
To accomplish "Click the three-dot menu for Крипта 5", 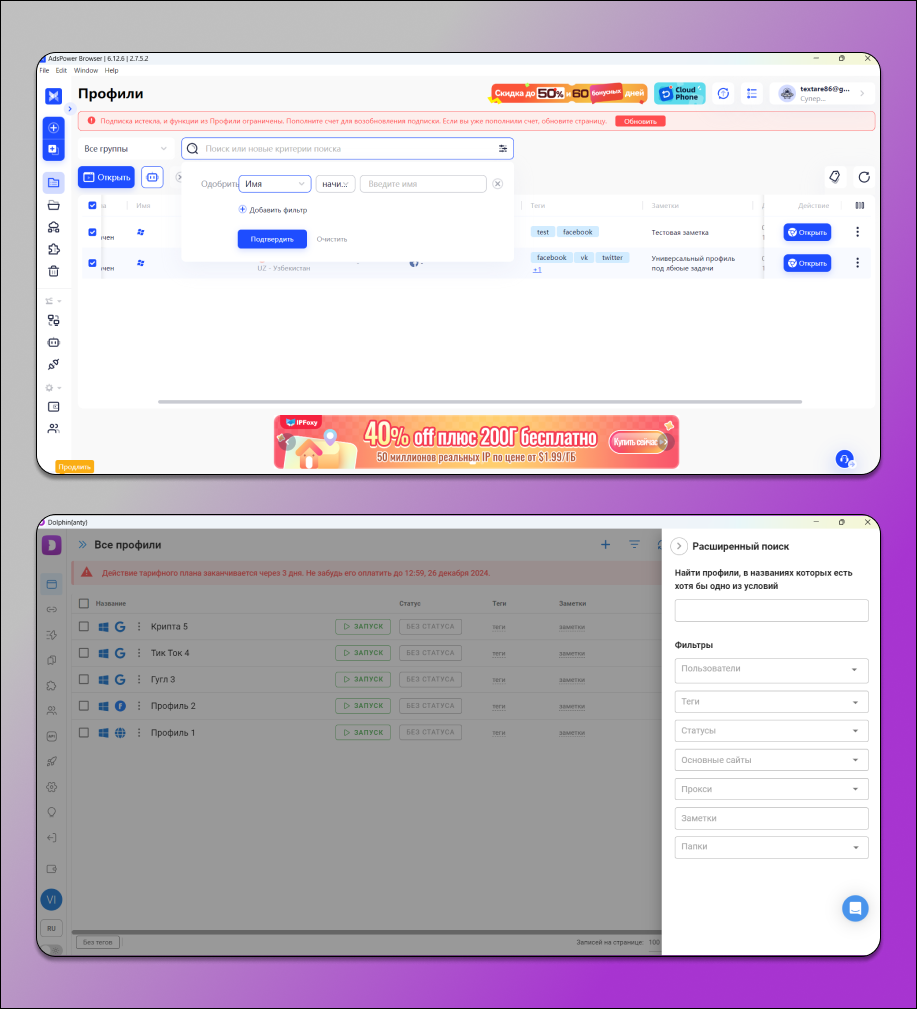I will tap(139, 627).
